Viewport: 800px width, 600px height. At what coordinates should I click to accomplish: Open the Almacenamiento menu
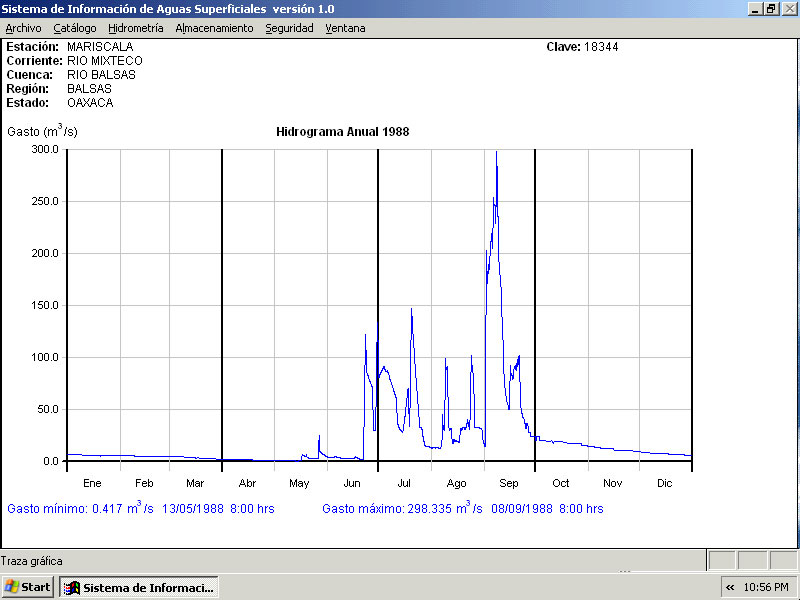[214, 28]
